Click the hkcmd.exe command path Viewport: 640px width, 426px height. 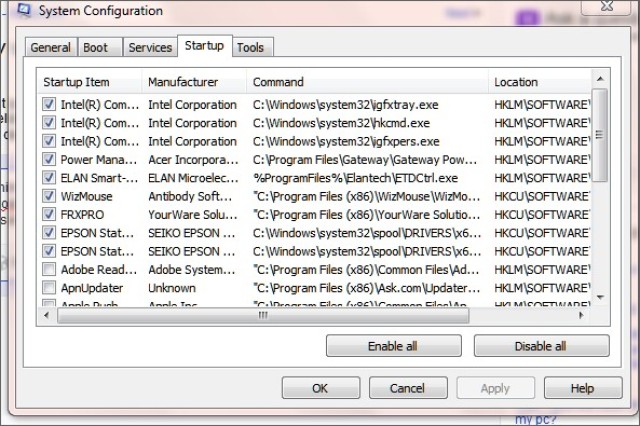click(x=341, y=123)
